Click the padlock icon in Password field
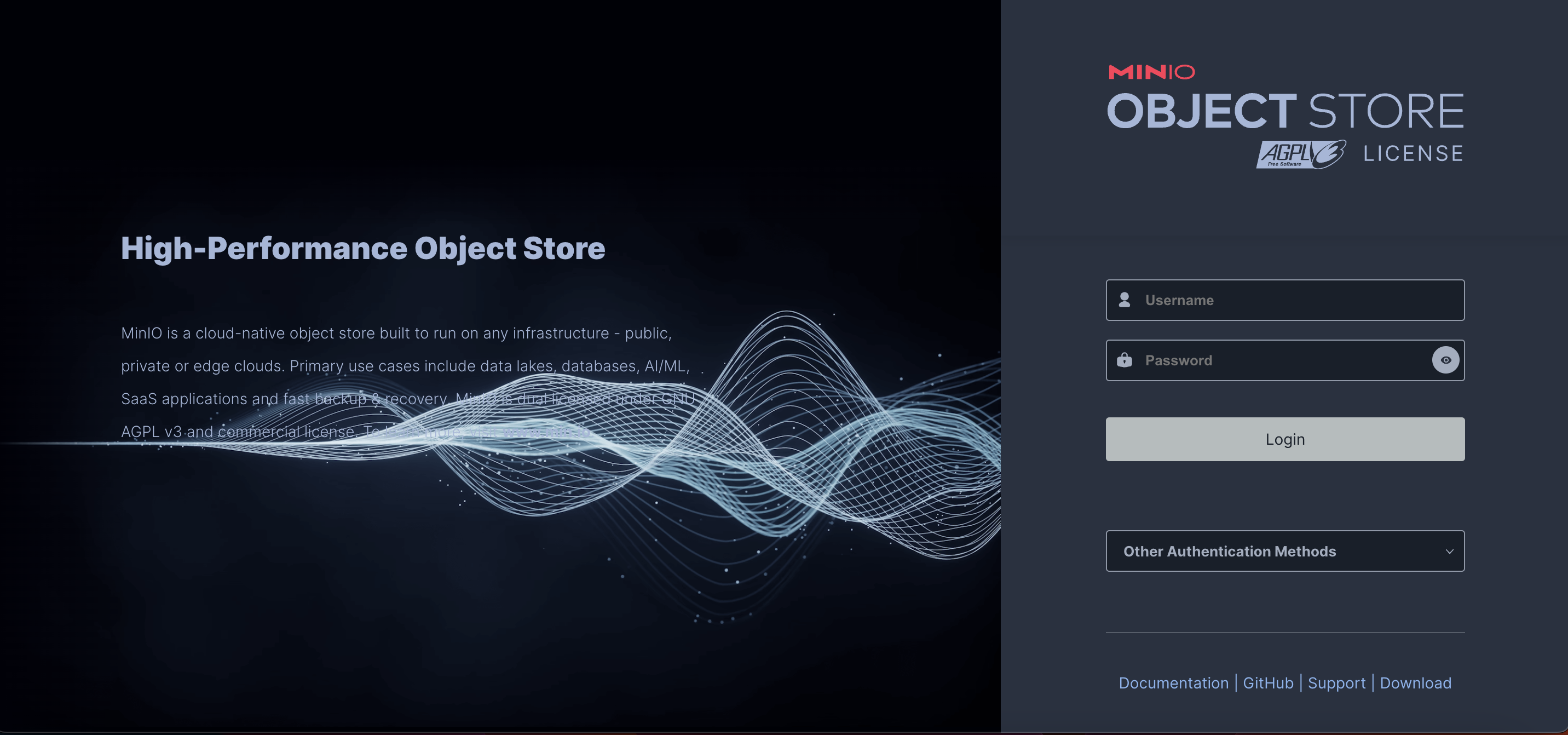Screen dimensions: 1568x735 click(1124, 360)
